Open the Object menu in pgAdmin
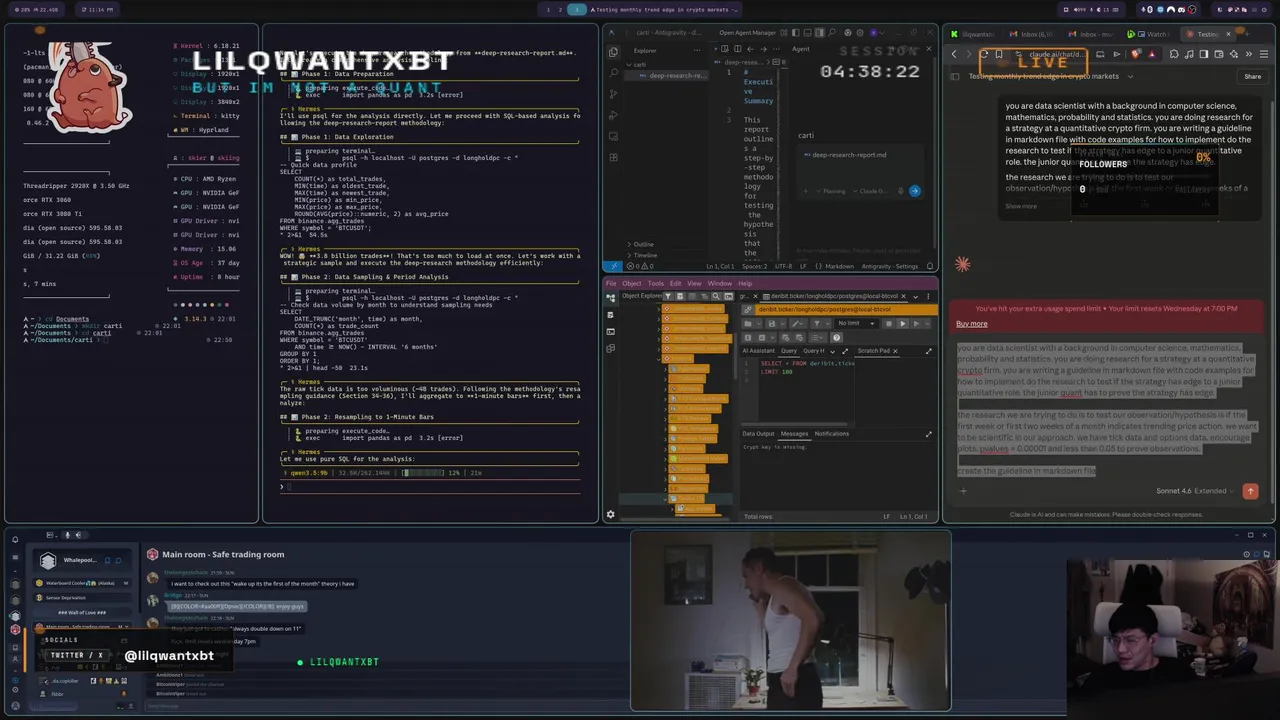The width and height of the screenshot is (1280, 720). 632,283
